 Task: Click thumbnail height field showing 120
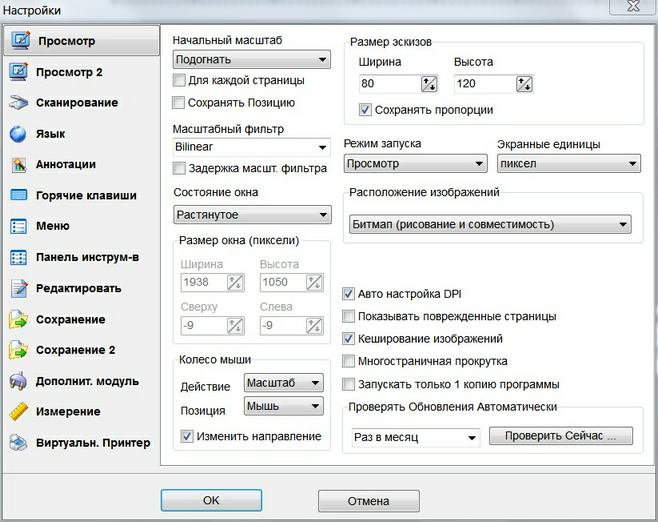point(485,84)
